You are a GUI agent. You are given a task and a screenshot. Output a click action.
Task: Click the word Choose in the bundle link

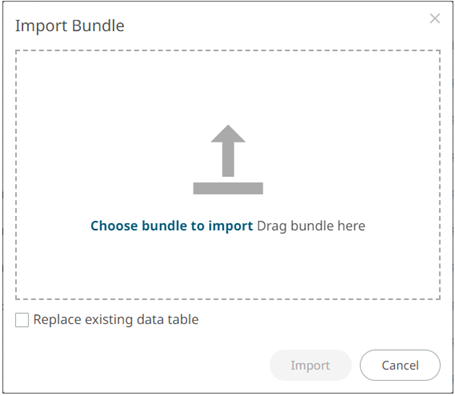114,226
